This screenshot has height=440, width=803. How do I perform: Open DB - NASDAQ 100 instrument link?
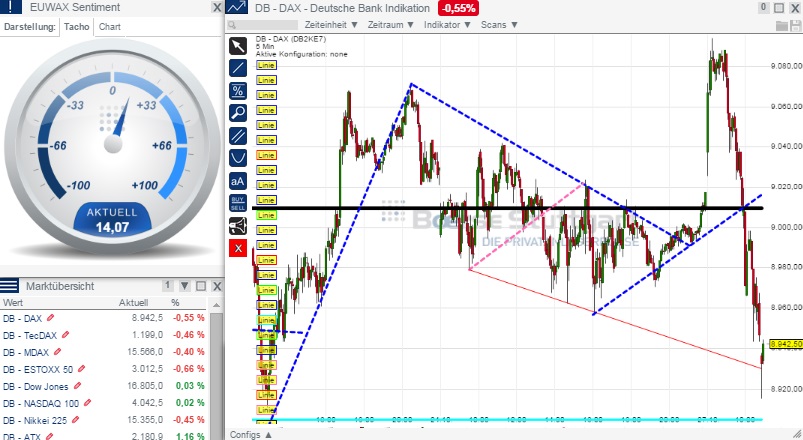click(x=41, y=403)
